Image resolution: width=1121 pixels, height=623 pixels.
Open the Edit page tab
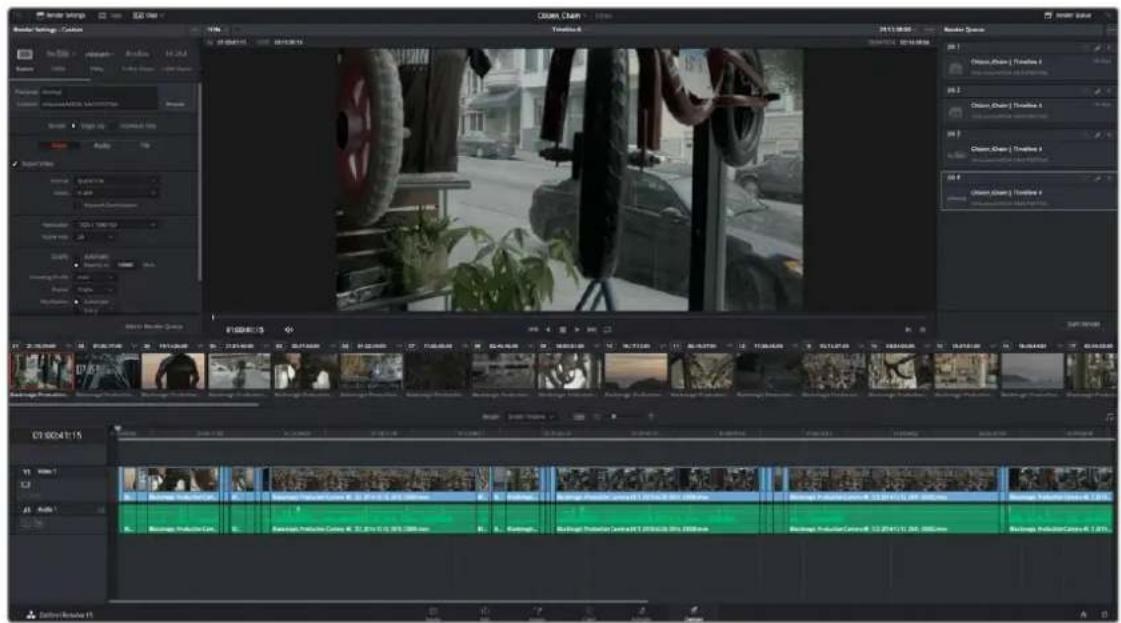click(x=485, y=613)
